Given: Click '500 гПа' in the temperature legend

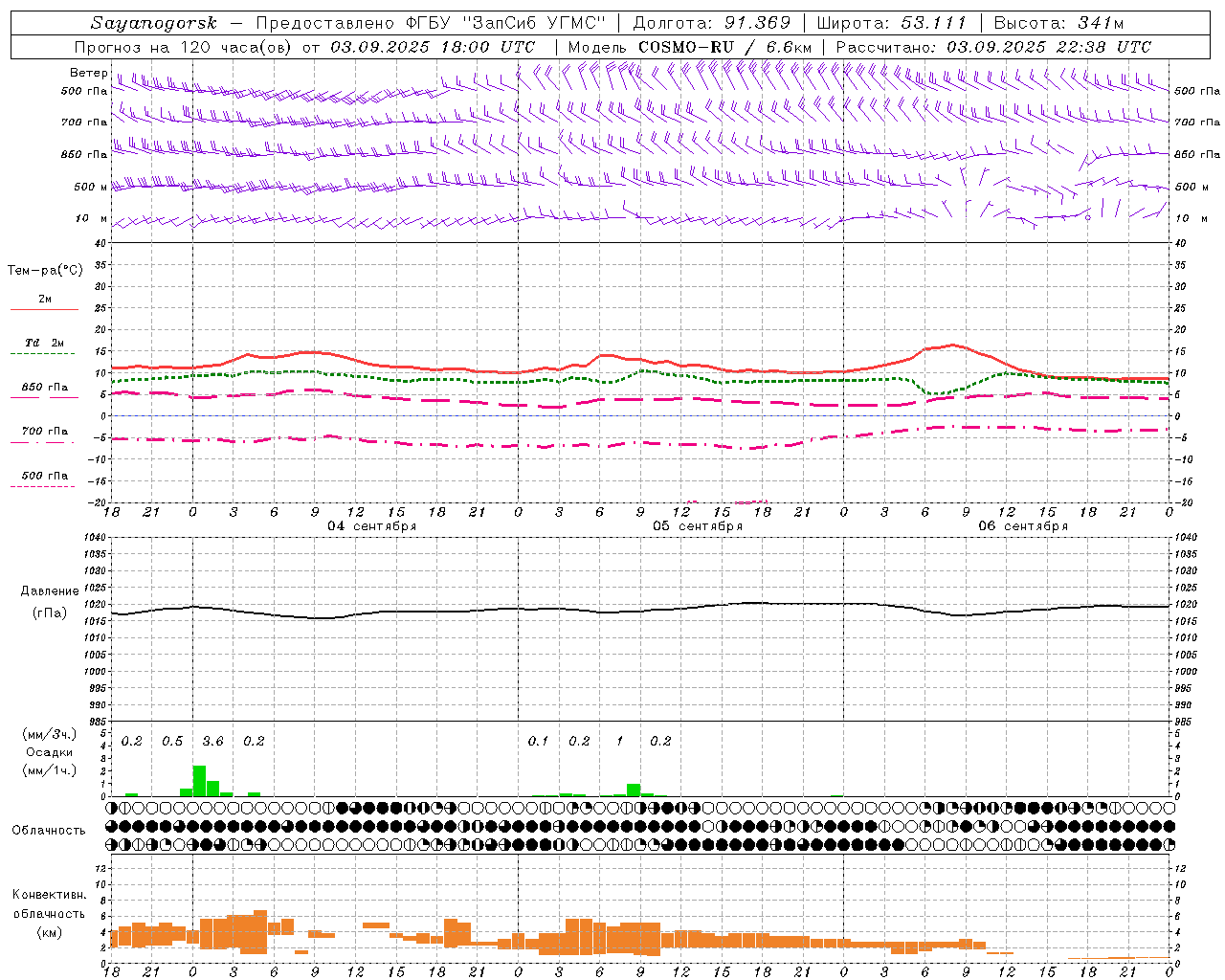Looking at the screenshot, I should coord(45,476).
